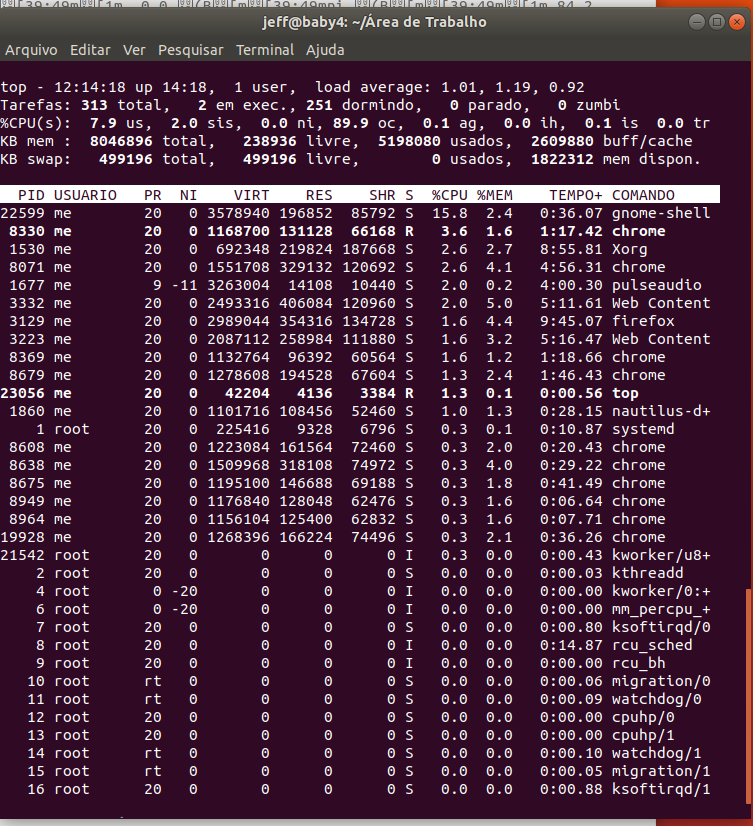This screenshot has height=826, width=753.
Task: Click the TEMPO+ column header
Action: [x=575, y=195]
